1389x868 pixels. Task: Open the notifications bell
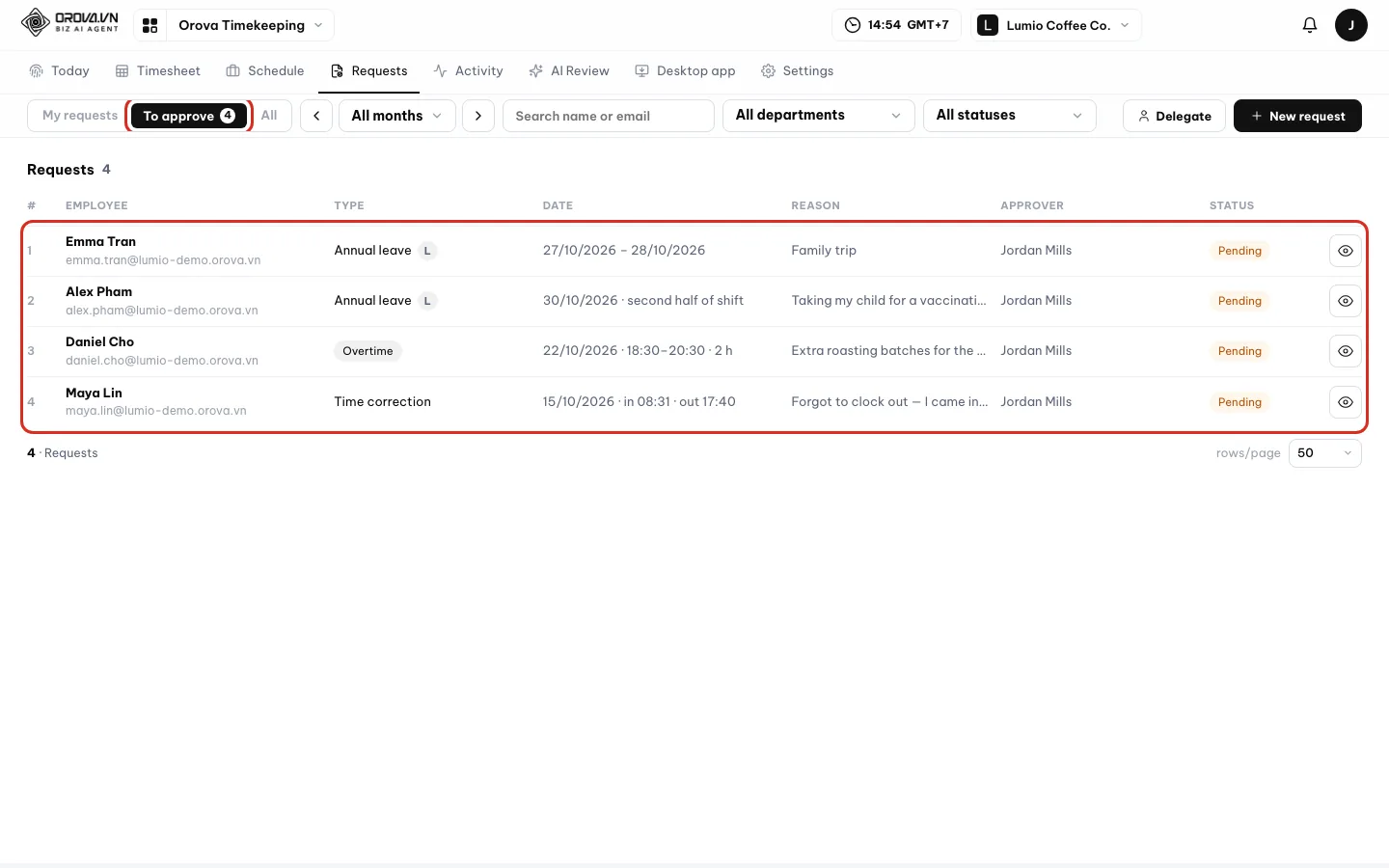point(1309,25)
